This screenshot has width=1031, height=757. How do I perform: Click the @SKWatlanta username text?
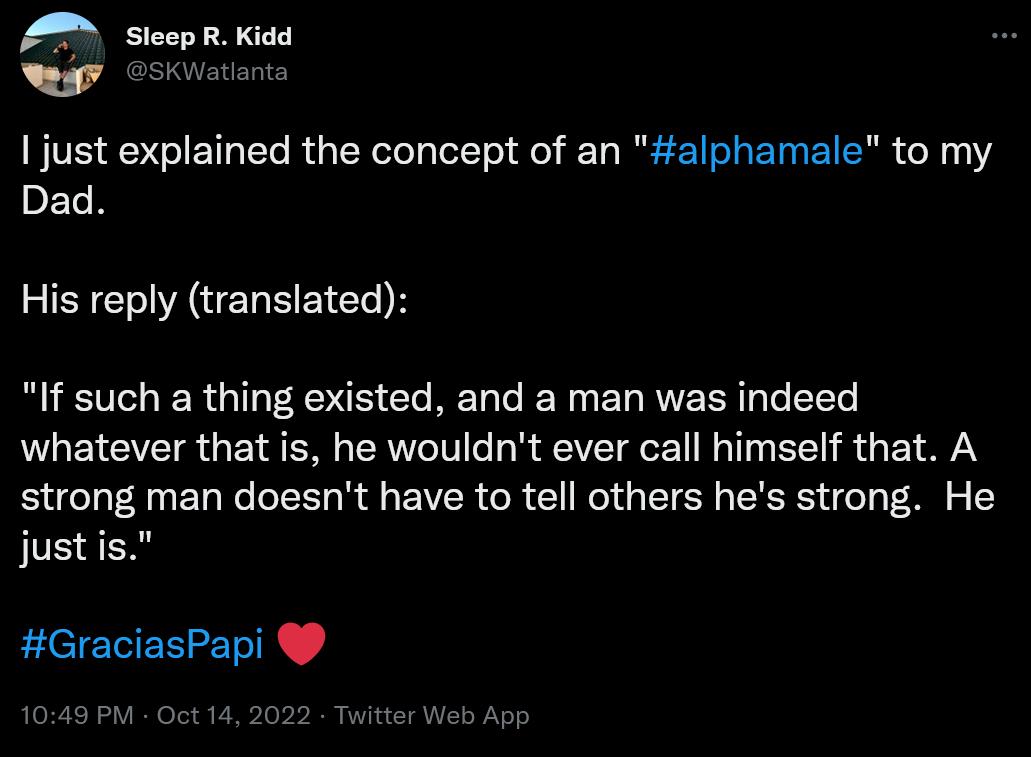(207, 71)
